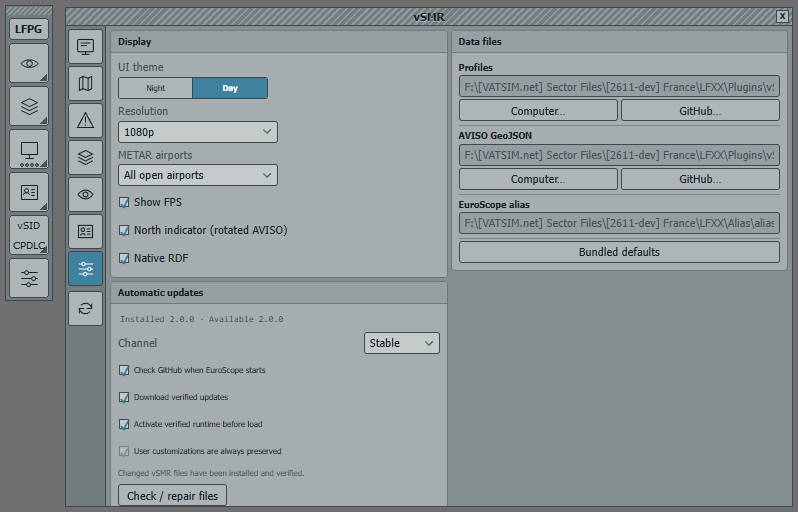This screenshot has width=798, height=512.
Task: Open the monitor screens menu in left toolbar
Action: (x=29, y=150)
